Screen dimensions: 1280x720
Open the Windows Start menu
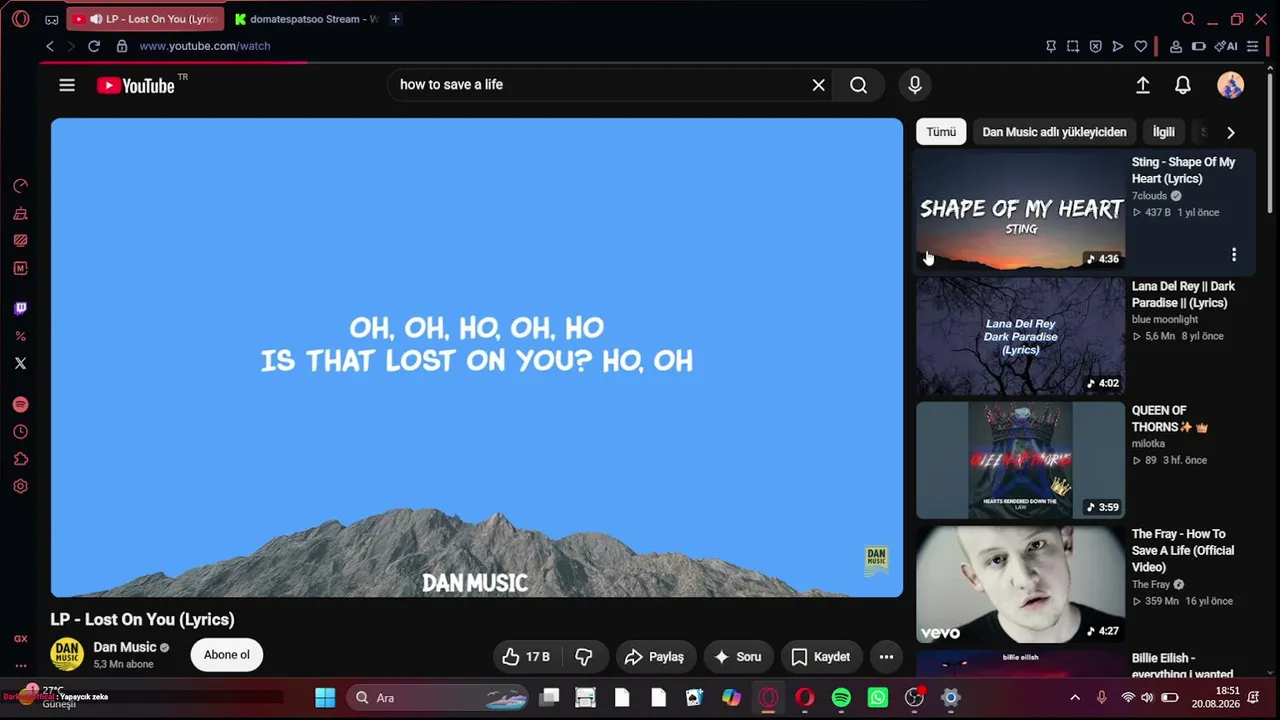[325, 698]
